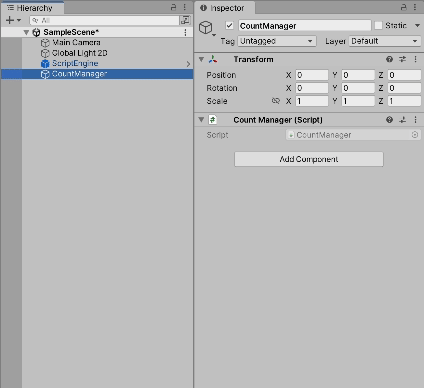Open the Hierarchy panel options menu
The height and width of the screenshot is (388, 424).
[185, 7]
